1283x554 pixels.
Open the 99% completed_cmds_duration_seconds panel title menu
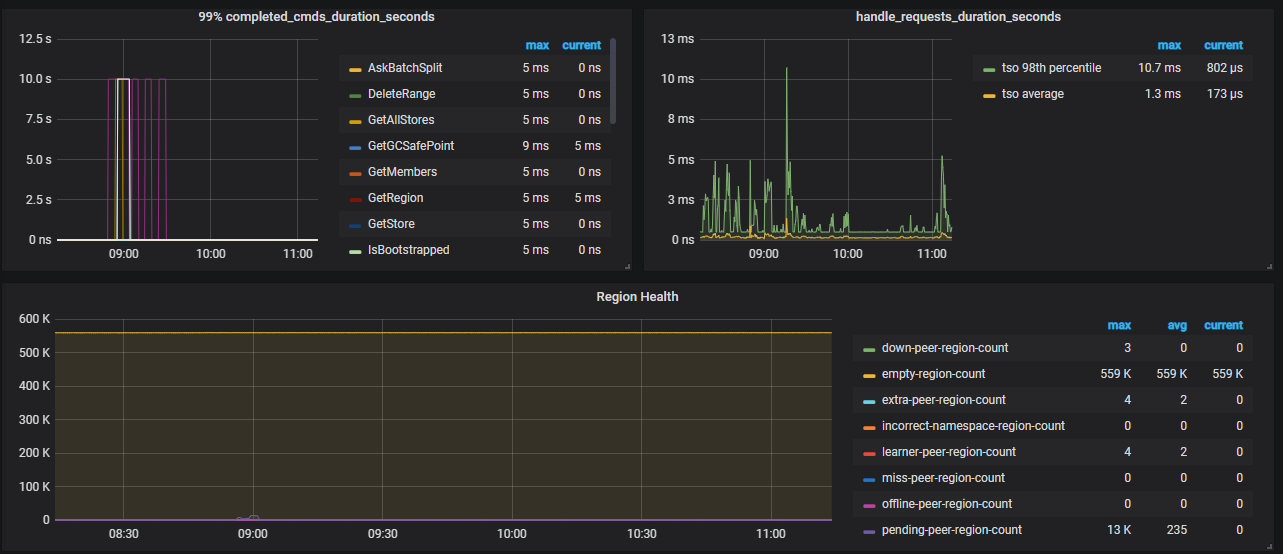click(316, 17)
